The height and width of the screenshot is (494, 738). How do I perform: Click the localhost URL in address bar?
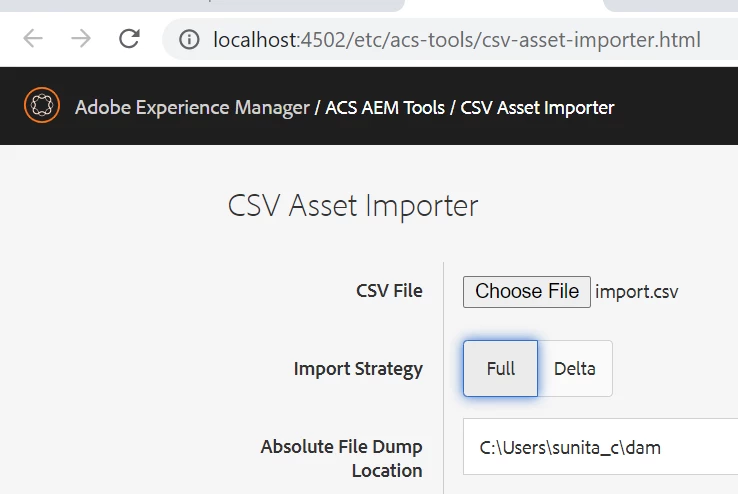coord(457,40)
